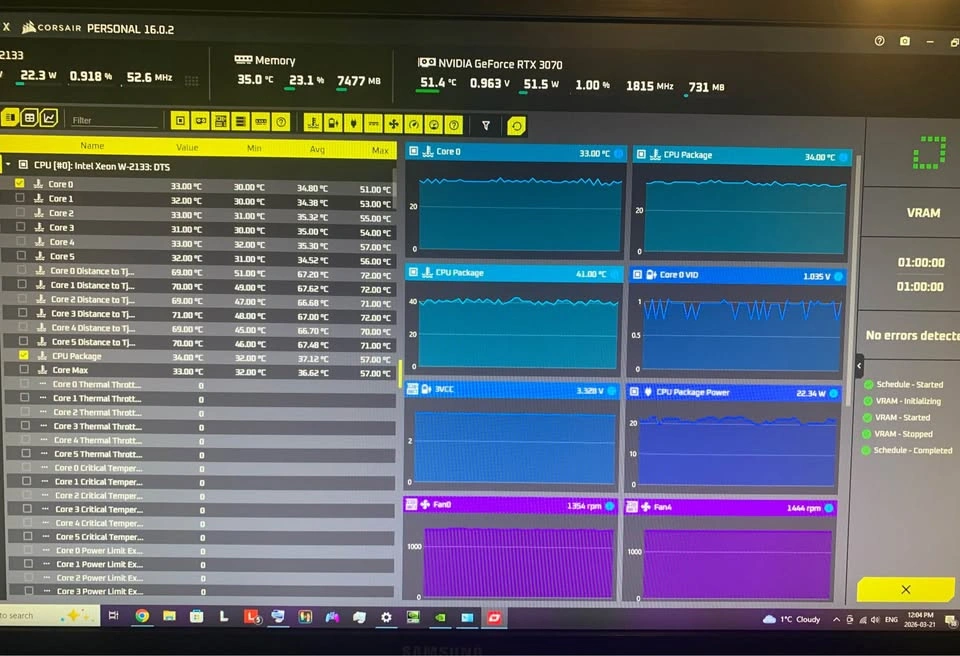
Task: Uncheck the Core 0 checkbox
Action: (20, 183)
